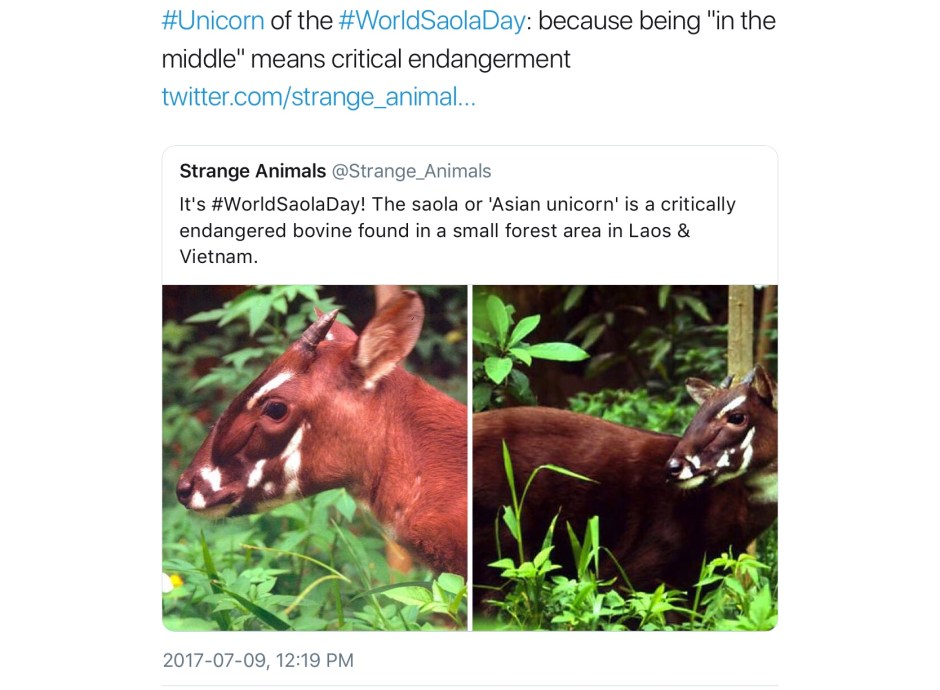Click the word "Vietnam." in the quoted tweet
This screenshot has height=690, width=940.
219,256
